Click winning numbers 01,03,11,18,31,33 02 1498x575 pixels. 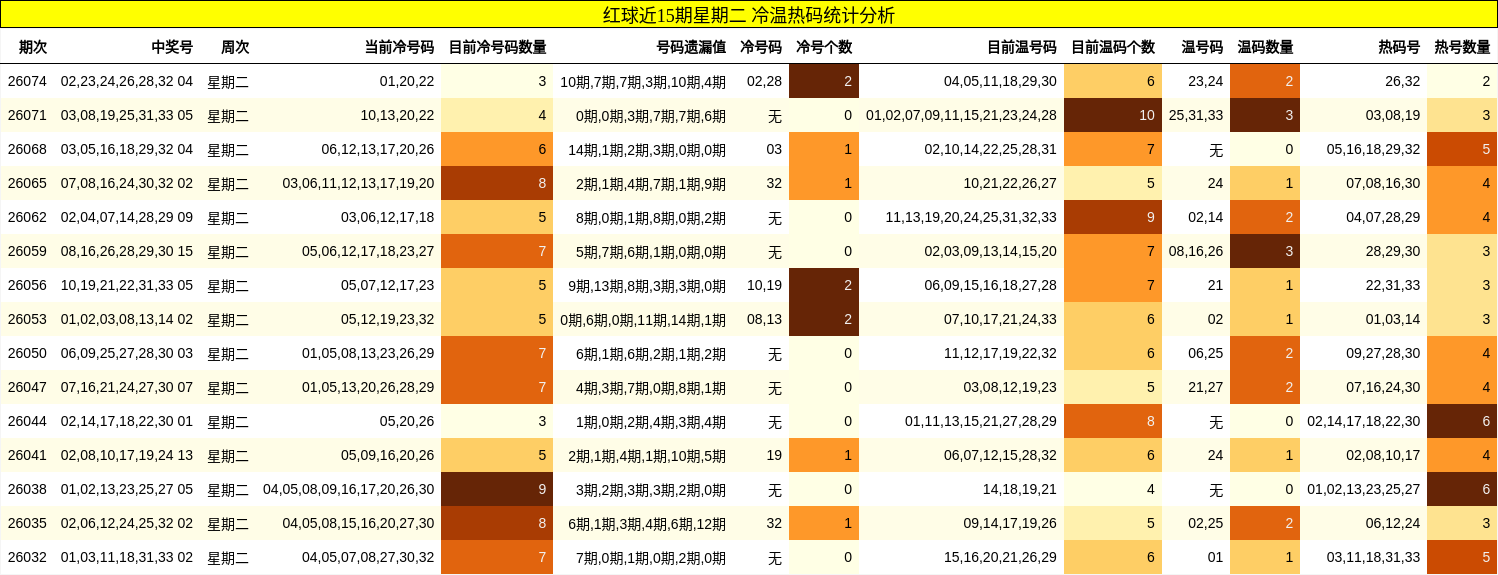[127, 557]
